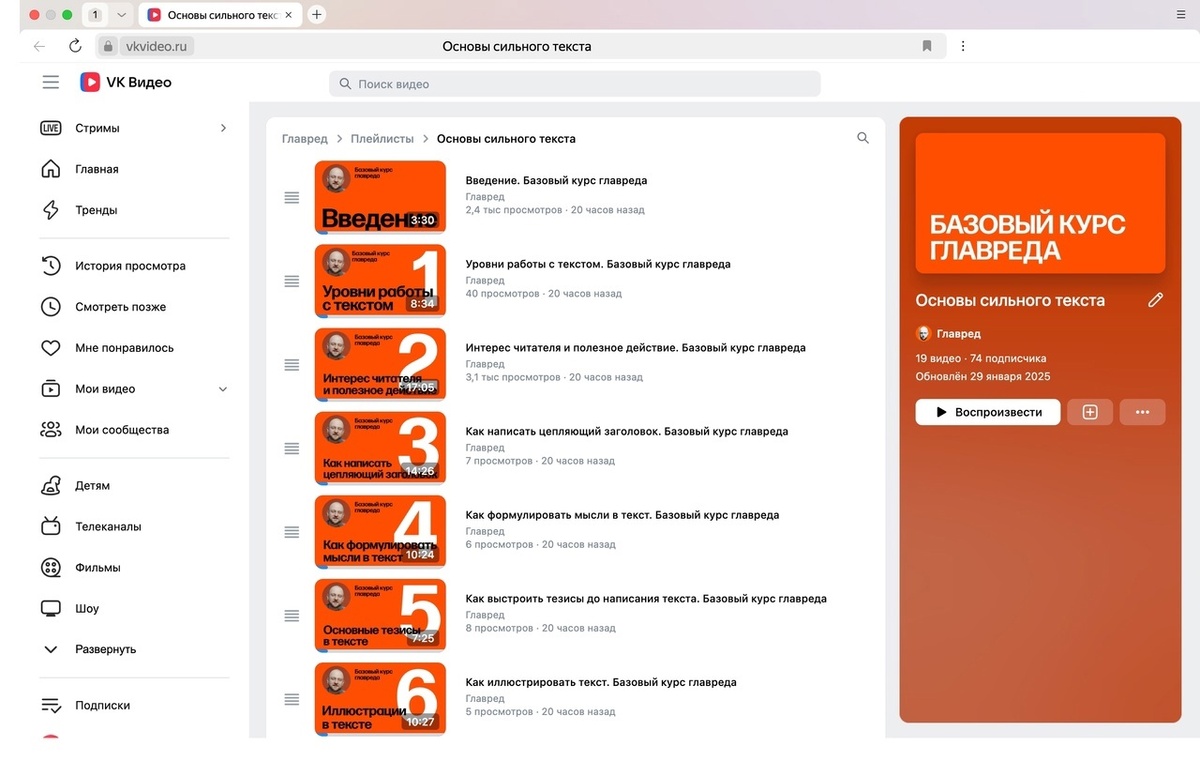Open the hamburger sidebar menu
This screenshot has height=761, width=1200.
click(51, 82)
